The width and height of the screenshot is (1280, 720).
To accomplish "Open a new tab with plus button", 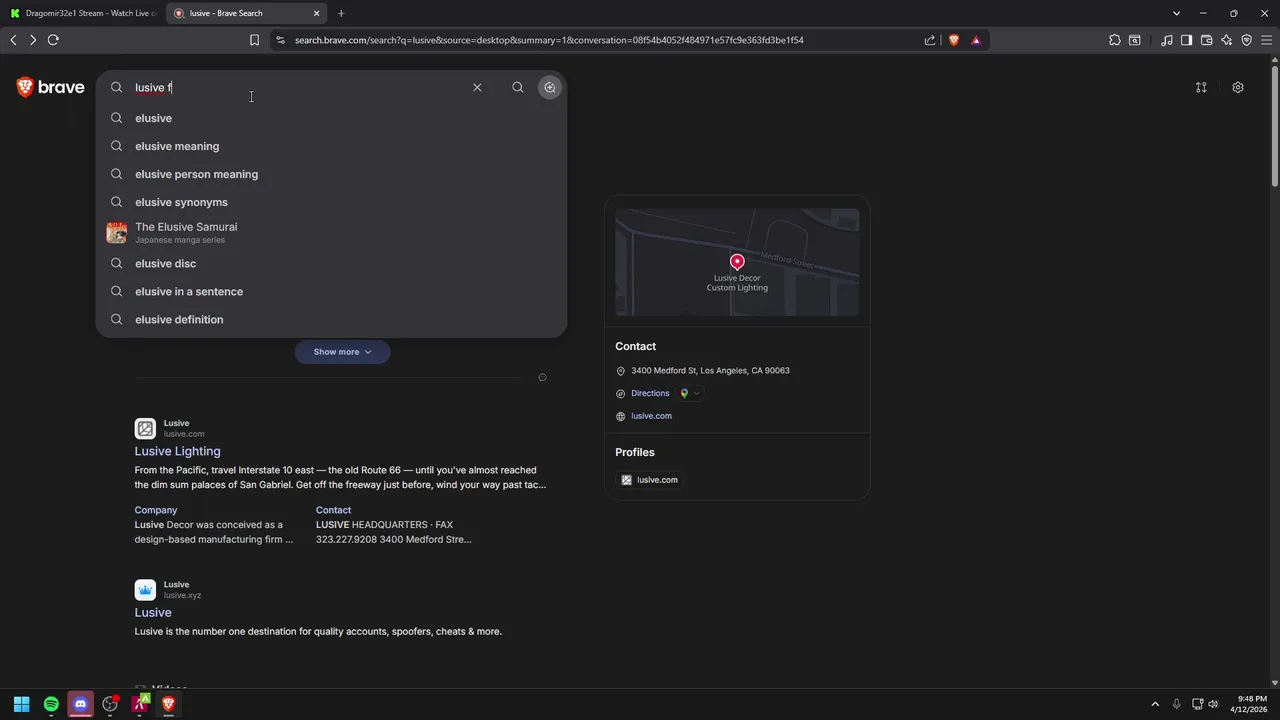I will click(x=341, y=13).
